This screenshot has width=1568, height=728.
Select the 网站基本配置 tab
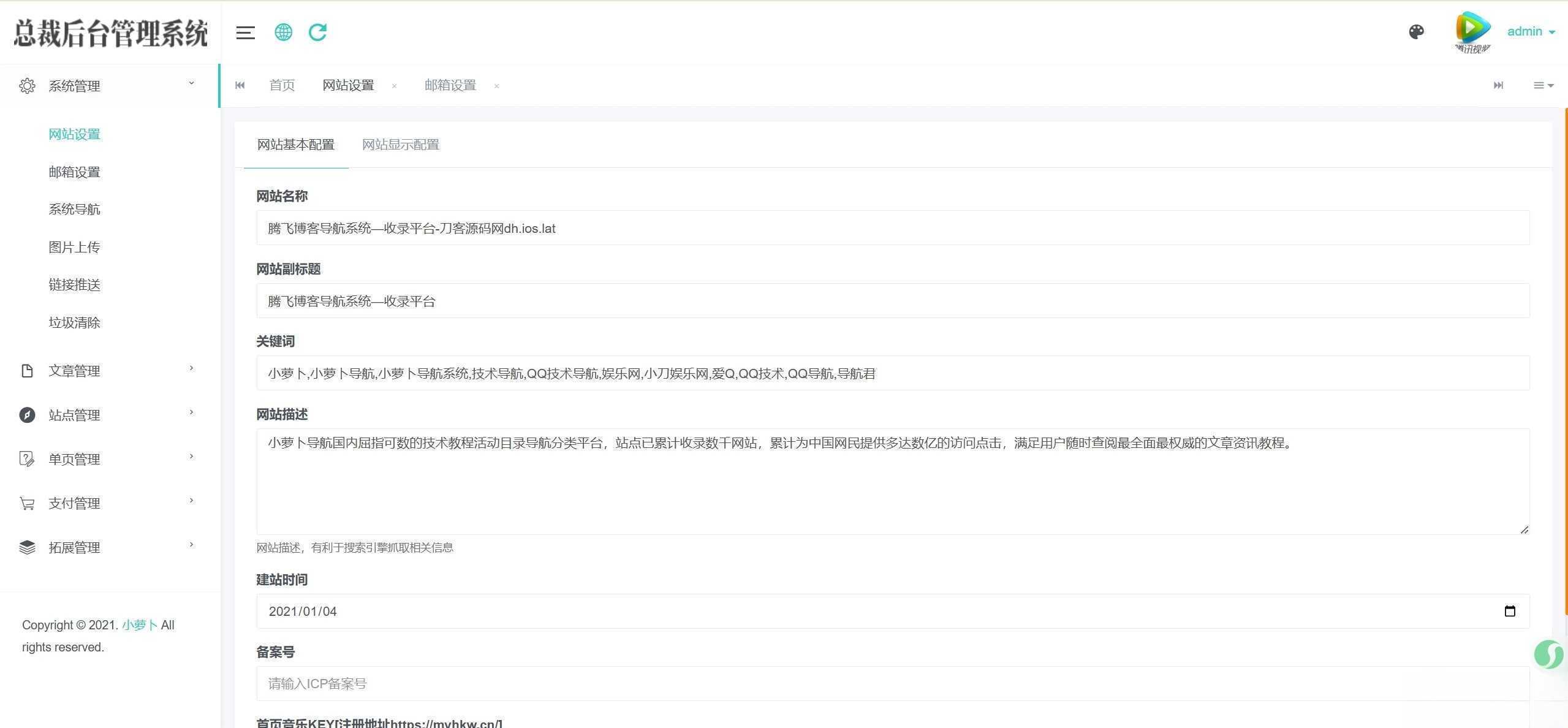[x=296, y=145]
